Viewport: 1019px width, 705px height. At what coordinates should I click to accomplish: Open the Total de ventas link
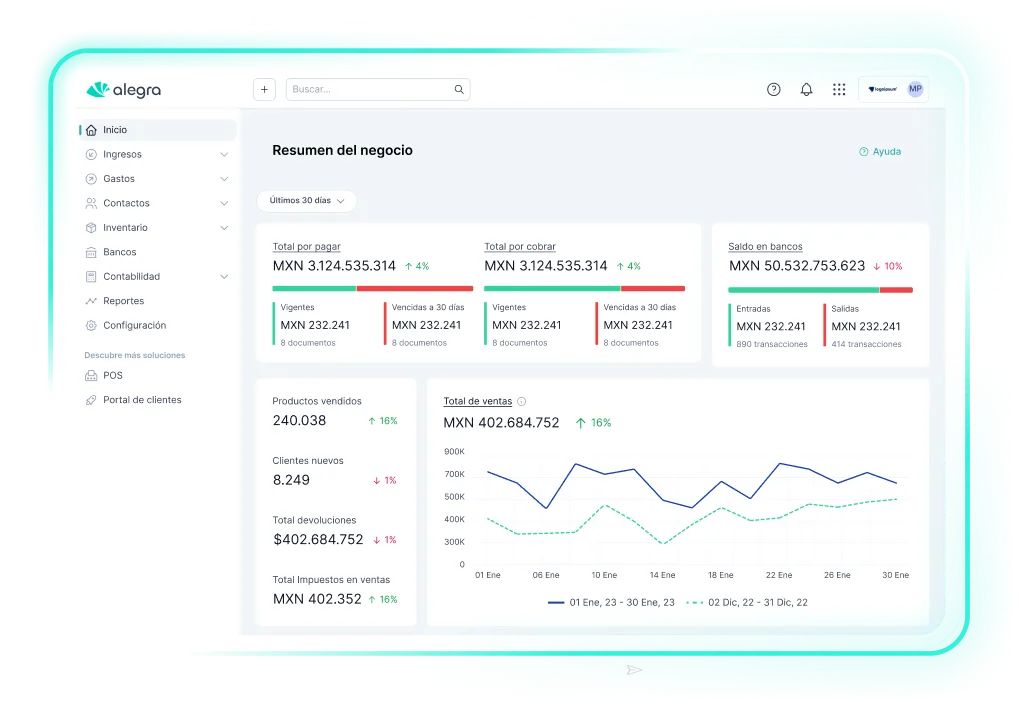click(478, 402)
